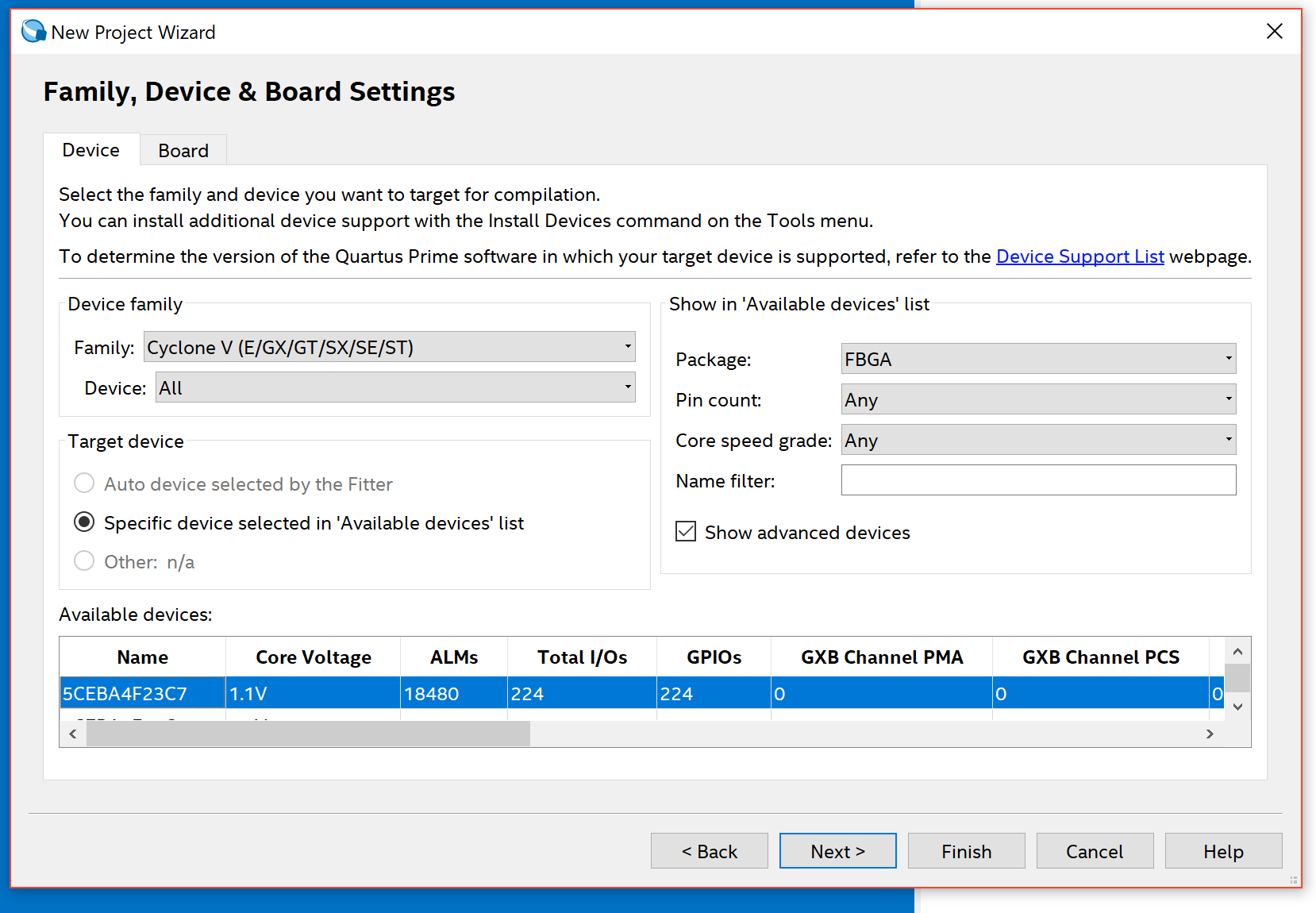This screenshot has height=913, width=1316.
Task: Click the Total I/Os column header
Action: click(583, 657)
